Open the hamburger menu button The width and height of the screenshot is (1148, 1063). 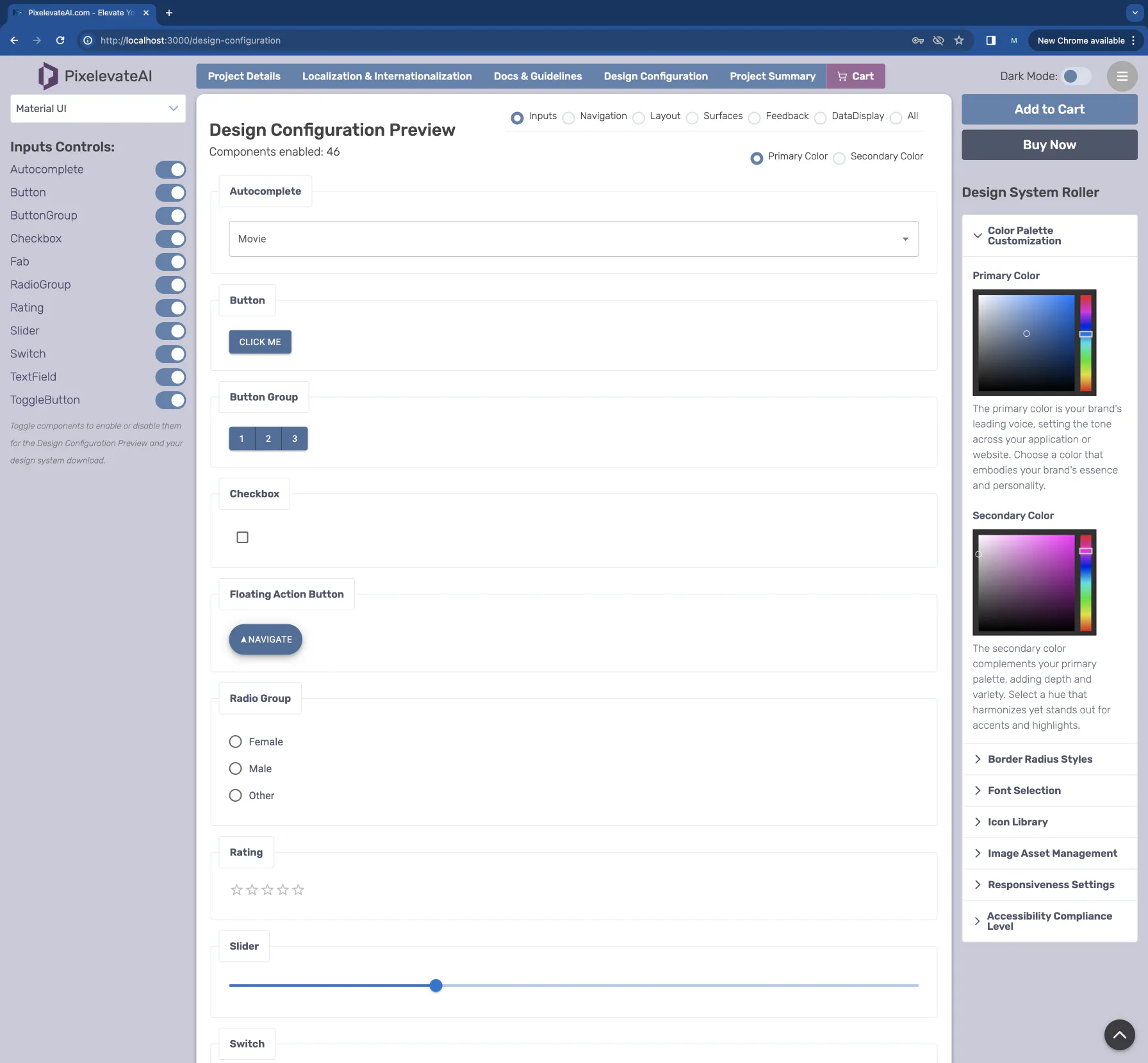click(x=1122, y=76)
